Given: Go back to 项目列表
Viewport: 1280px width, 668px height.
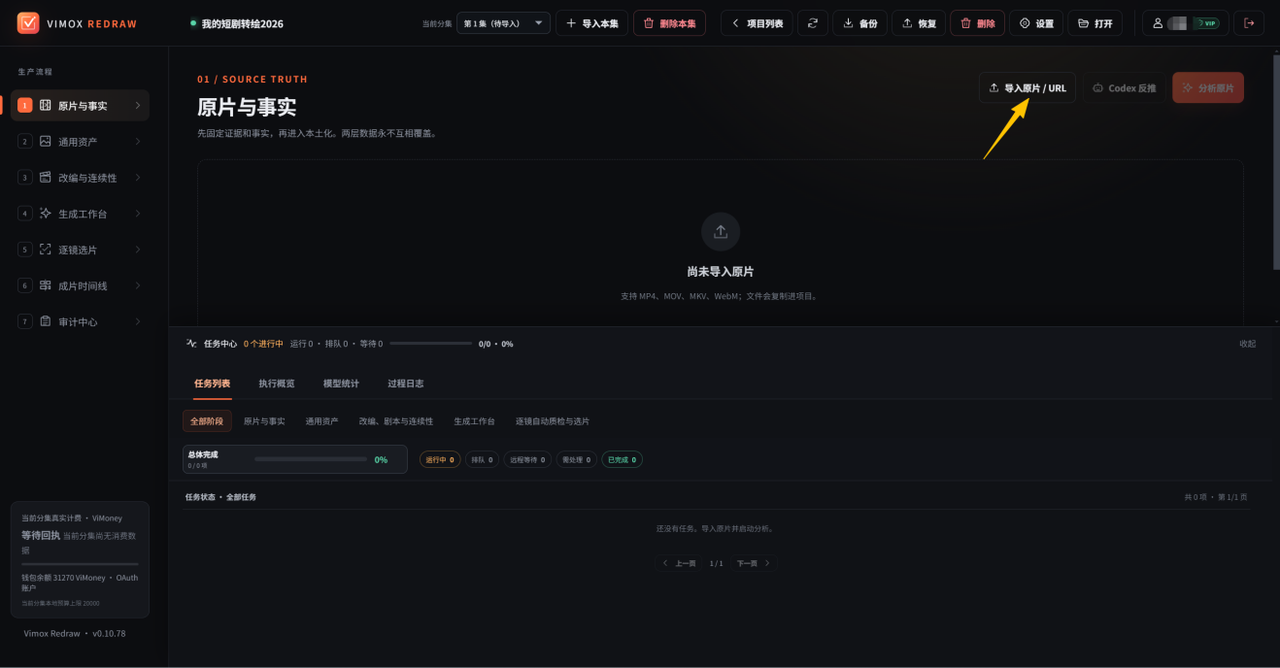Looking at the screenshot, I should 757,23.
